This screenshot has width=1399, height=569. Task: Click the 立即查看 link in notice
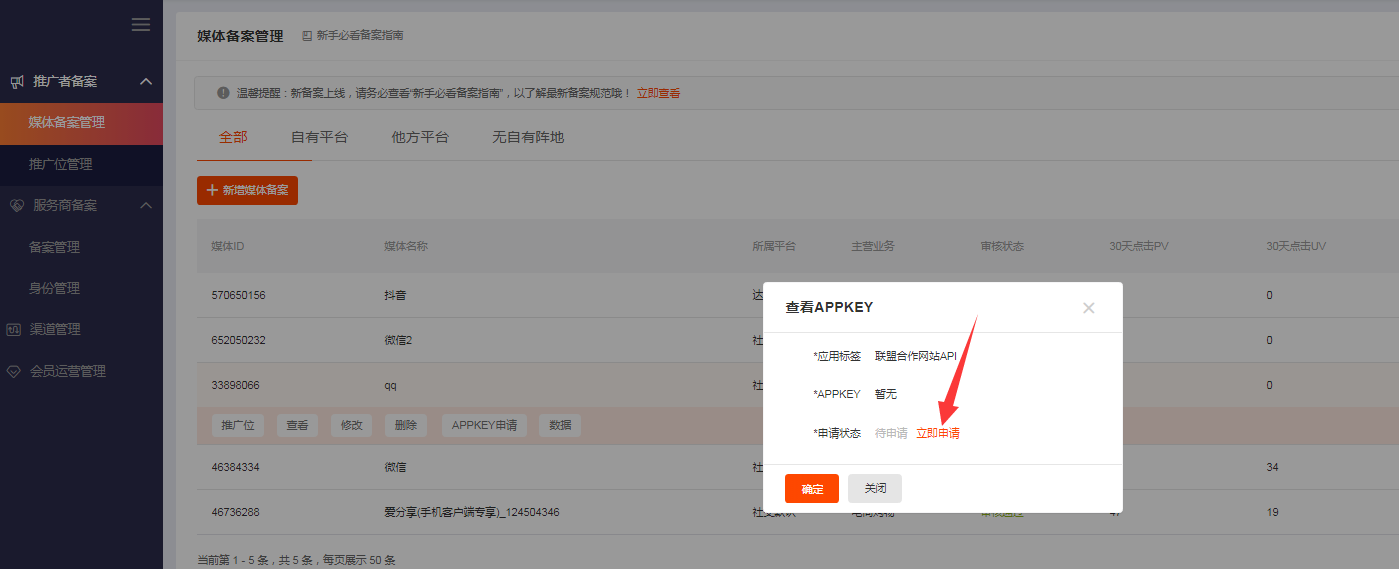tap(658, 93)
